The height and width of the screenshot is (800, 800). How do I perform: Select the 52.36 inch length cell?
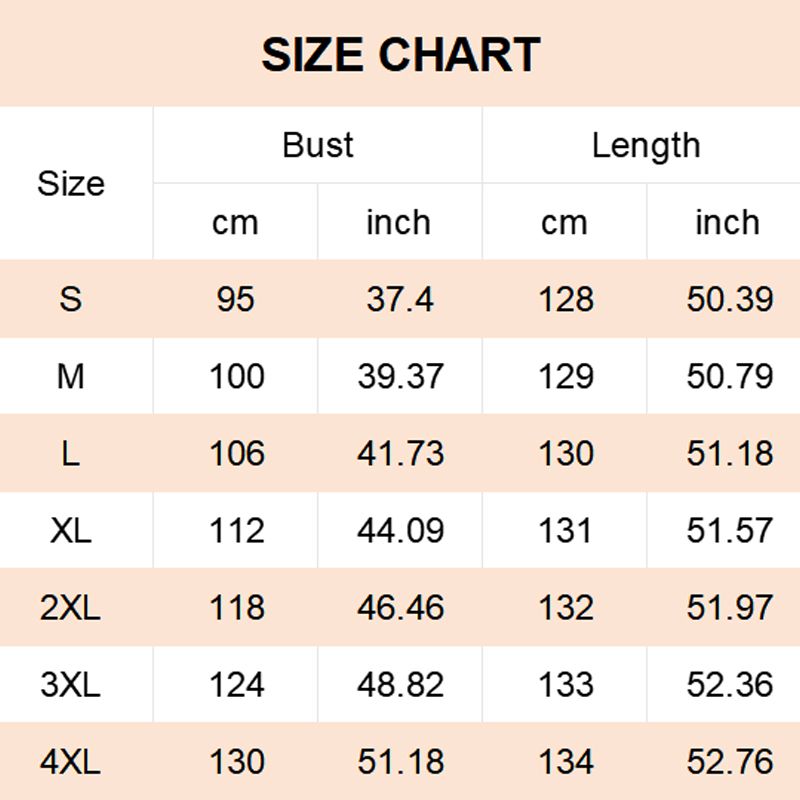[x=730, y=685]
